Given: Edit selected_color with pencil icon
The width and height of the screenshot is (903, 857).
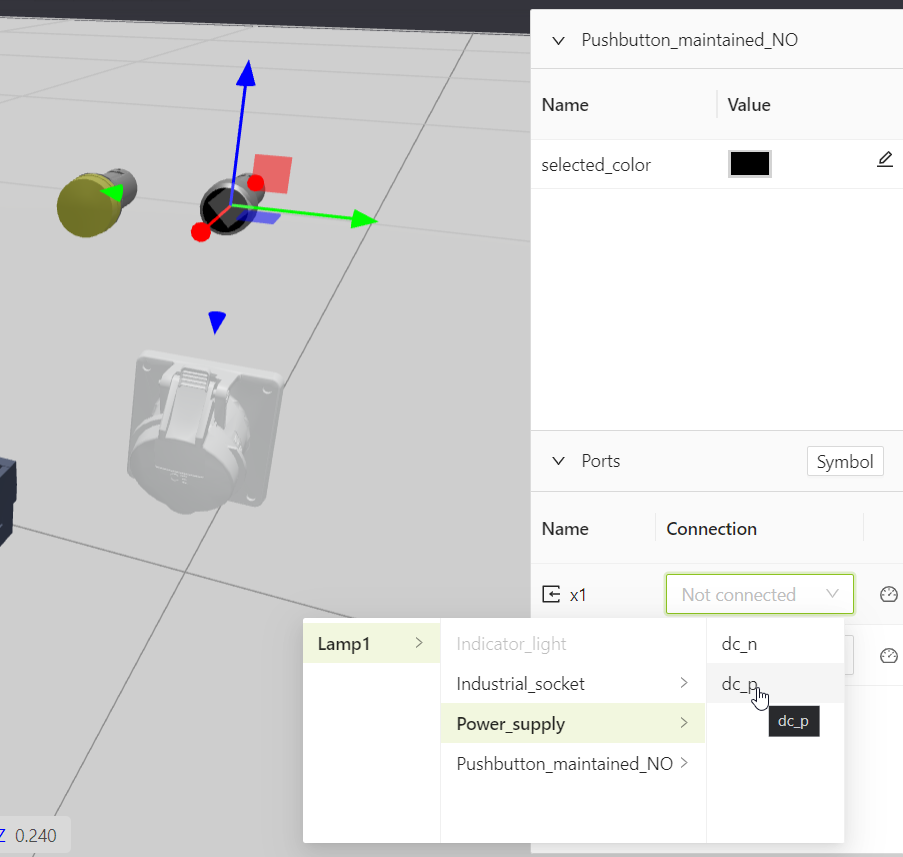Looking at the screenshot, I should [885, 160].
